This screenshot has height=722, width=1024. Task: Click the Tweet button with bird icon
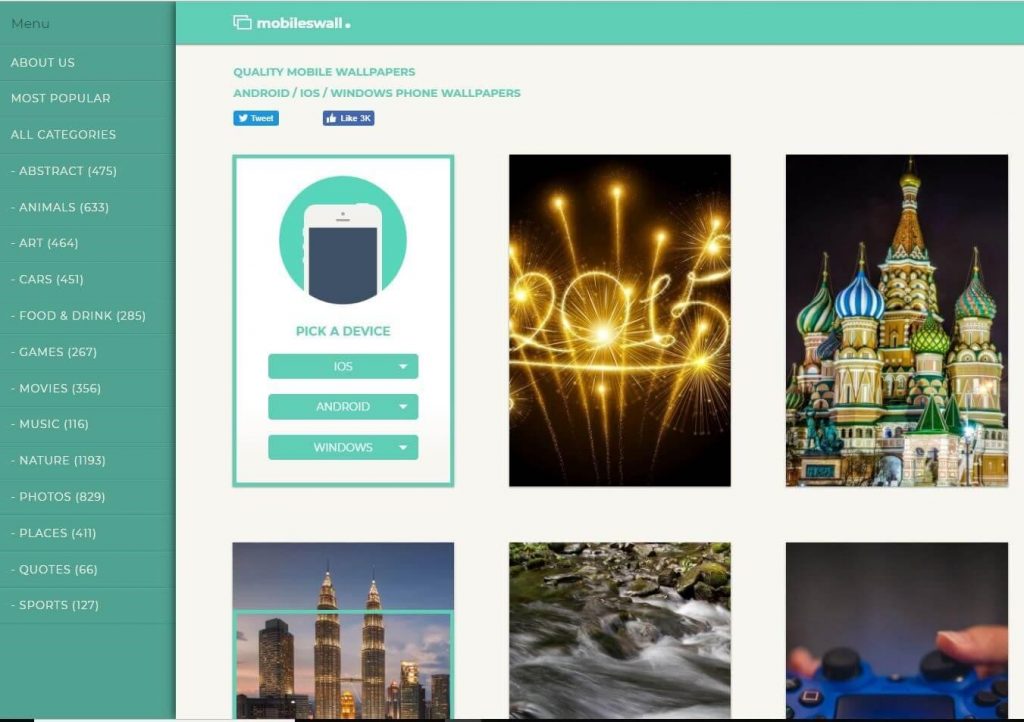point(256,118)
